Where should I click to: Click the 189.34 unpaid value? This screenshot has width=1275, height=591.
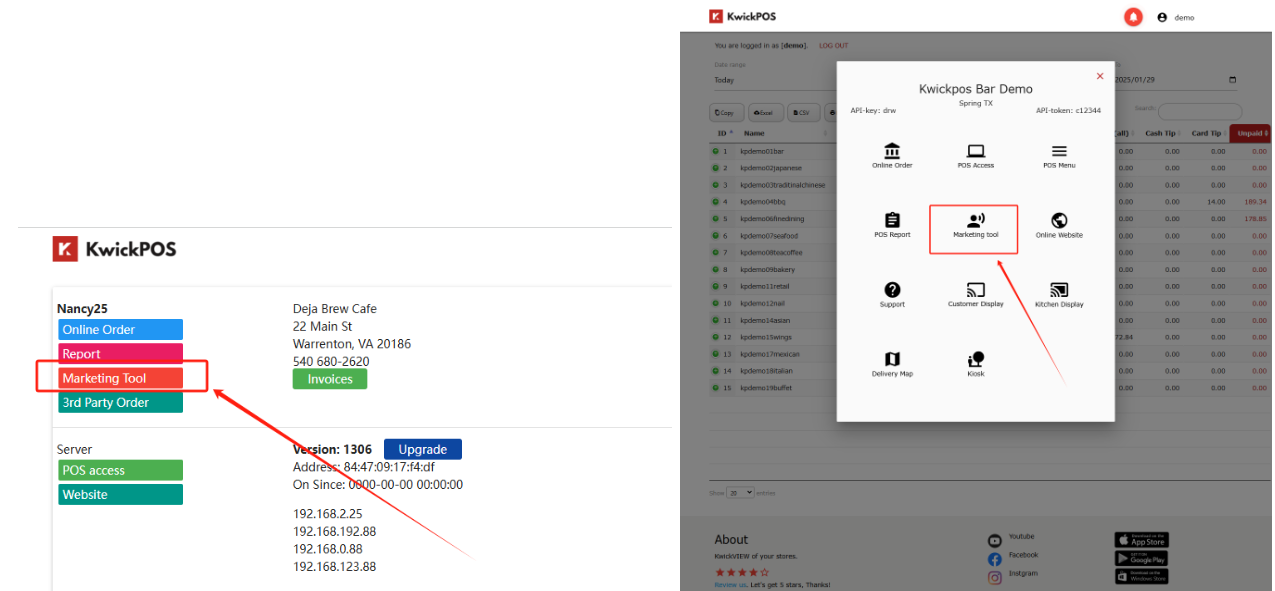click(1256, 202)
